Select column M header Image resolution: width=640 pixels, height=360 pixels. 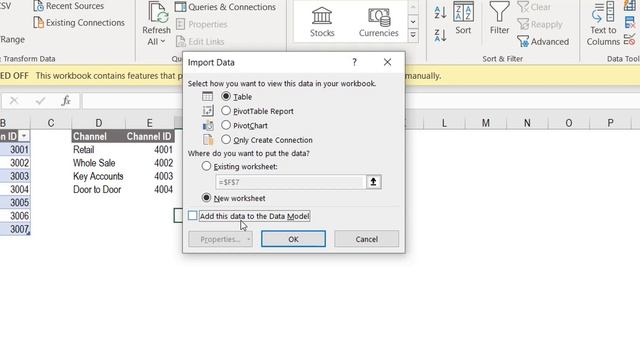(x=486, y=123)
